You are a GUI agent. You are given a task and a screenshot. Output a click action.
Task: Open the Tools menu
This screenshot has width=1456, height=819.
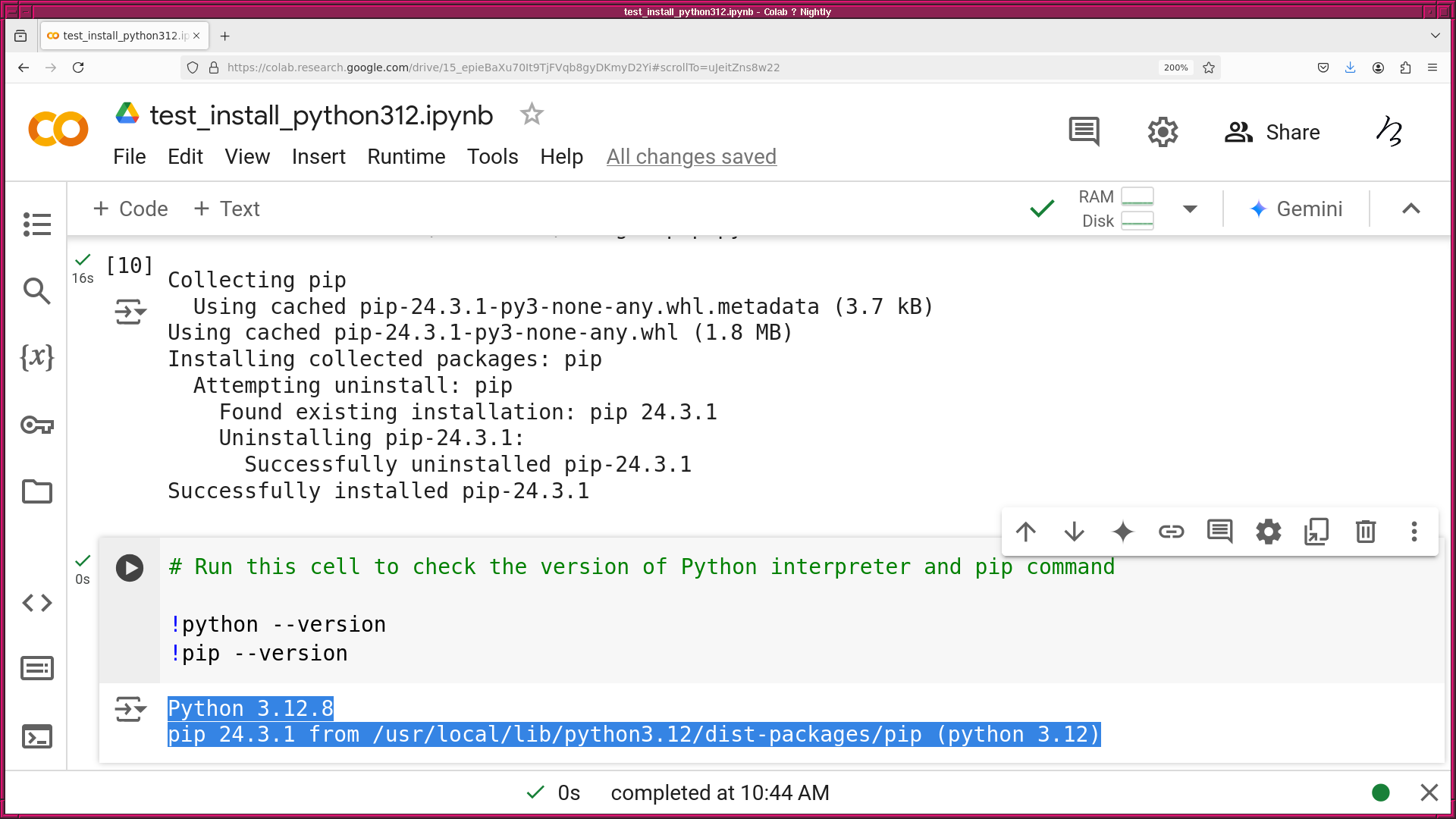click(492, 157)
